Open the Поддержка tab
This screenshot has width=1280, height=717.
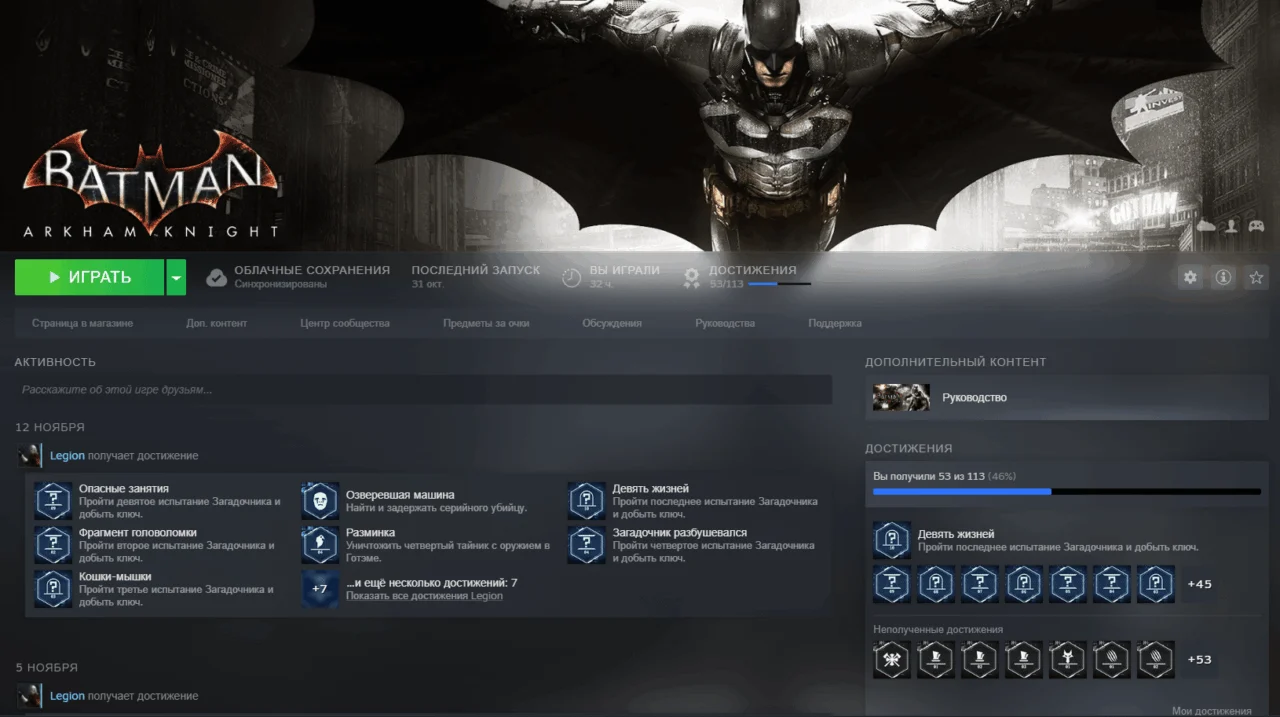[835, 323]
